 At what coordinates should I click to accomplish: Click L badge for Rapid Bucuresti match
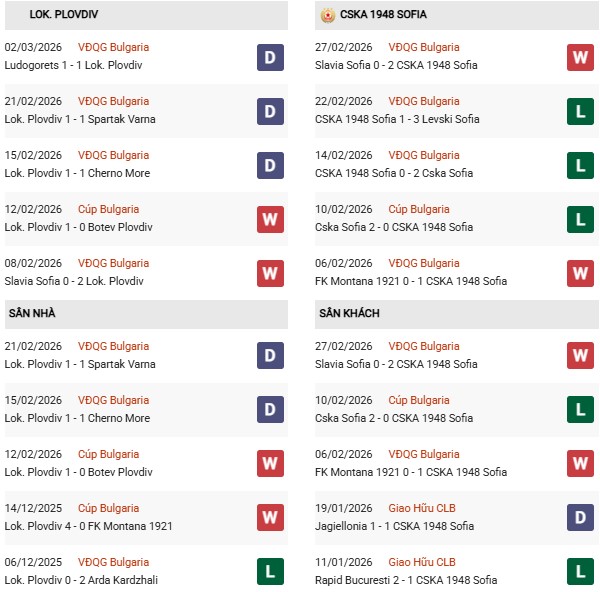pyautogui.click(x=580, y=572)
